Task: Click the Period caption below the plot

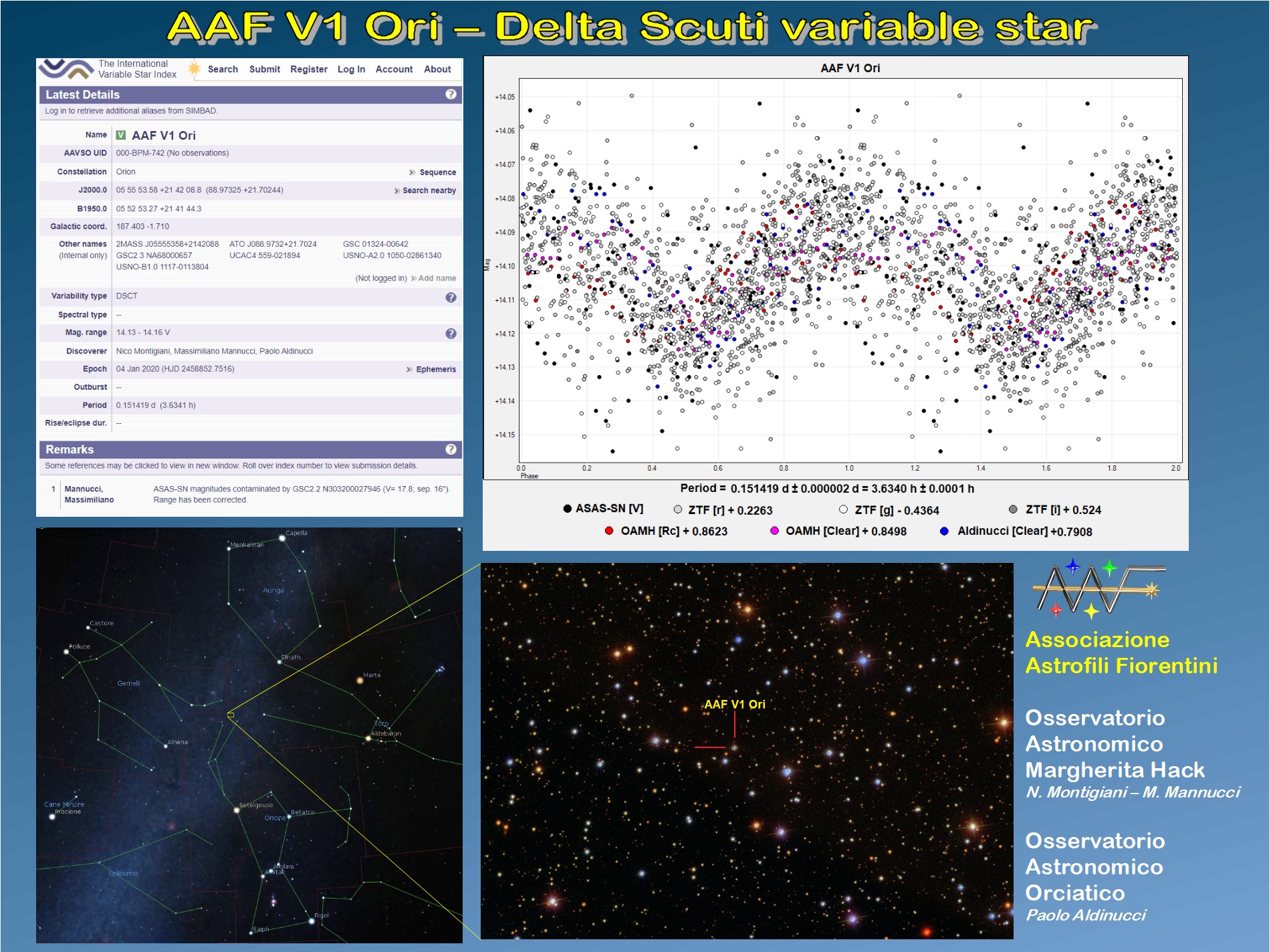Action: pyautogui.click(x=827, y=489)
